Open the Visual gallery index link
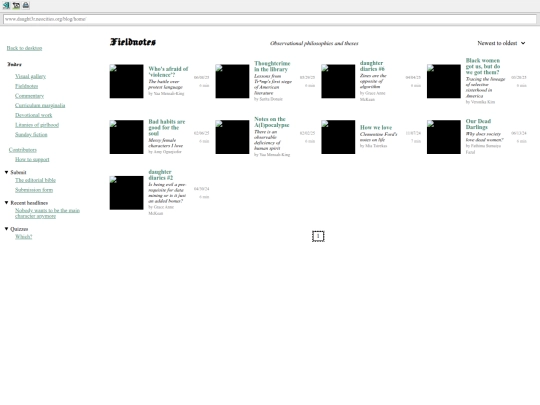Screen dimensions: 540x405 30,76
